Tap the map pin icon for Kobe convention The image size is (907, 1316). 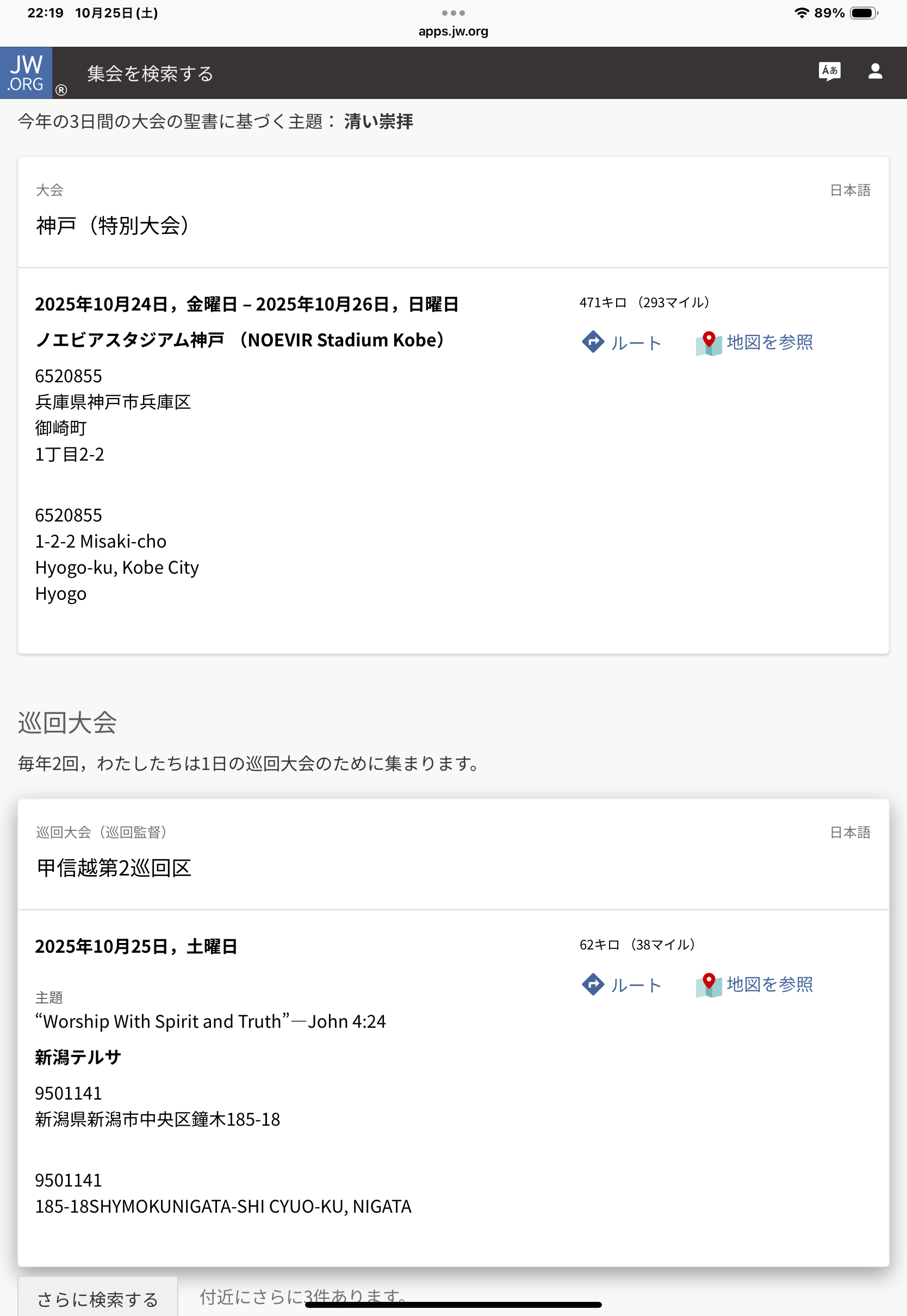pyautogui.click(x=709, y=343)
